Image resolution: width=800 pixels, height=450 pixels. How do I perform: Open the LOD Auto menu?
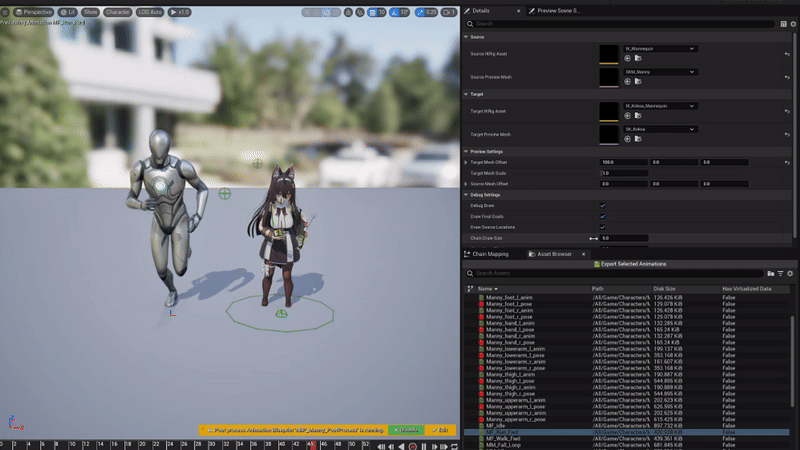(x=149, y=12)
